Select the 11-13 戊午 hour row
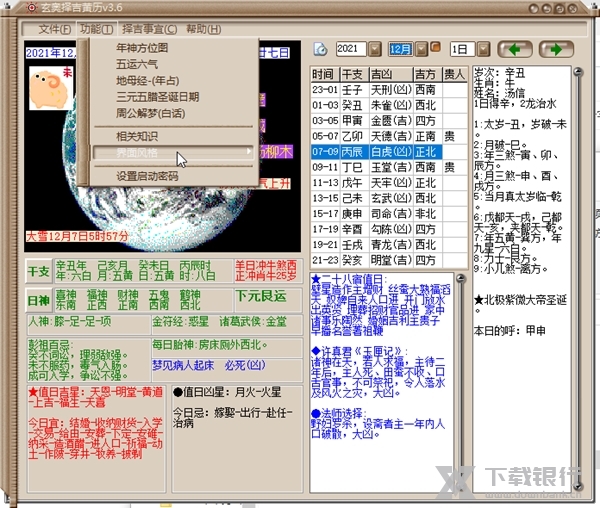Screen dimensions: 600x508 (x=389, y=183)
